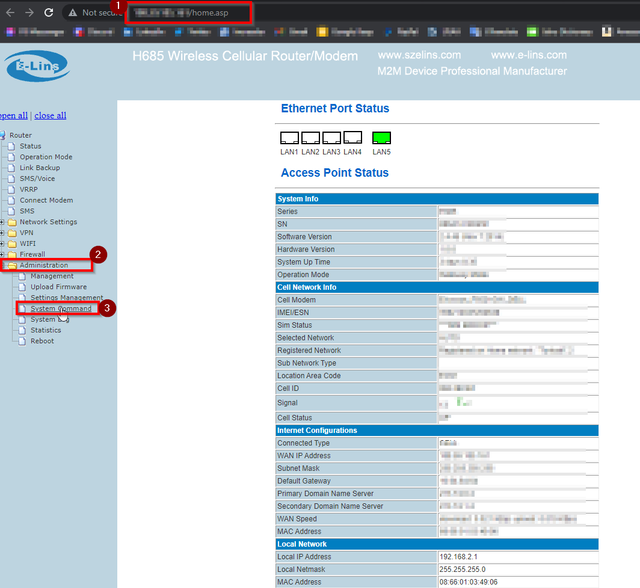Click the Not secure warning icon

tap(73, 13)
